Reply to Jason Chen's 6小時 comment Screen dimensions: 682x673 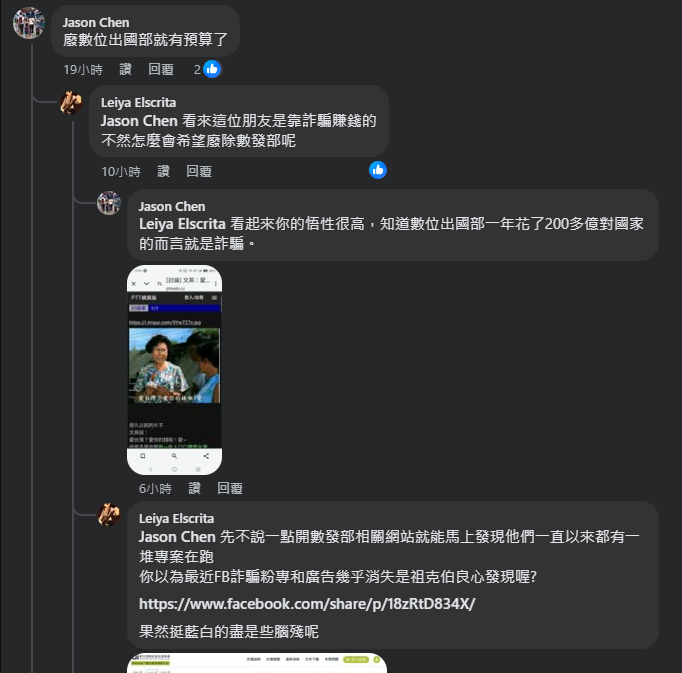pyautogui.click(x=230, y=488)
